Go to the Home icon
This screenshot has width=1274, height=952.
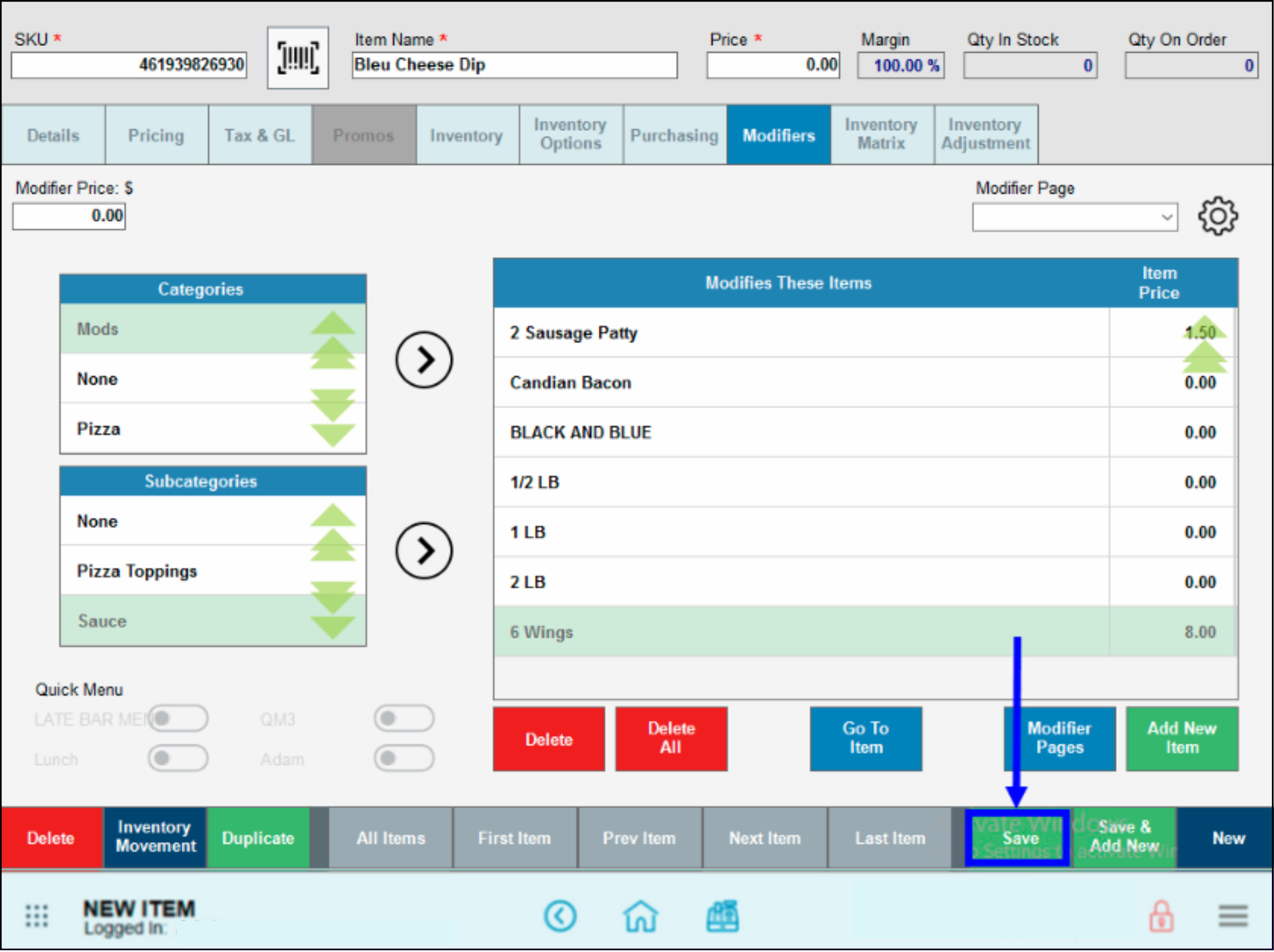click(640, 916)
